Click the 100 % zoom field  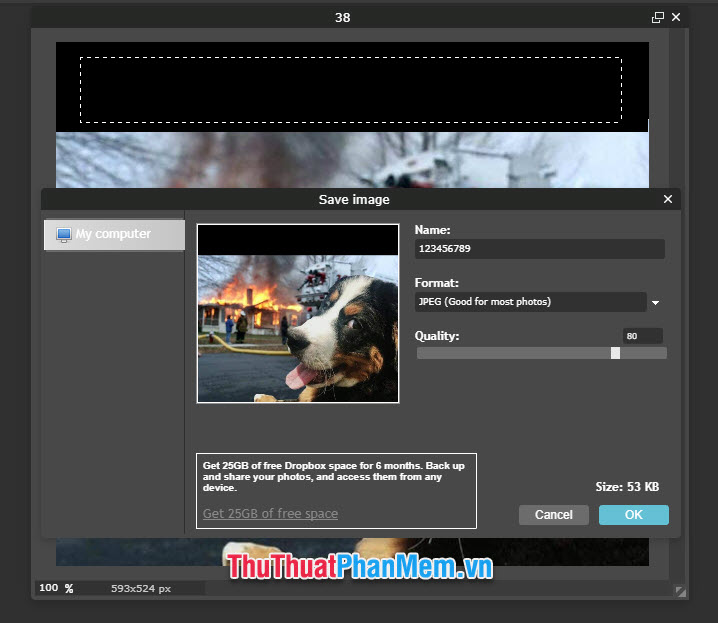coord(56,588)
